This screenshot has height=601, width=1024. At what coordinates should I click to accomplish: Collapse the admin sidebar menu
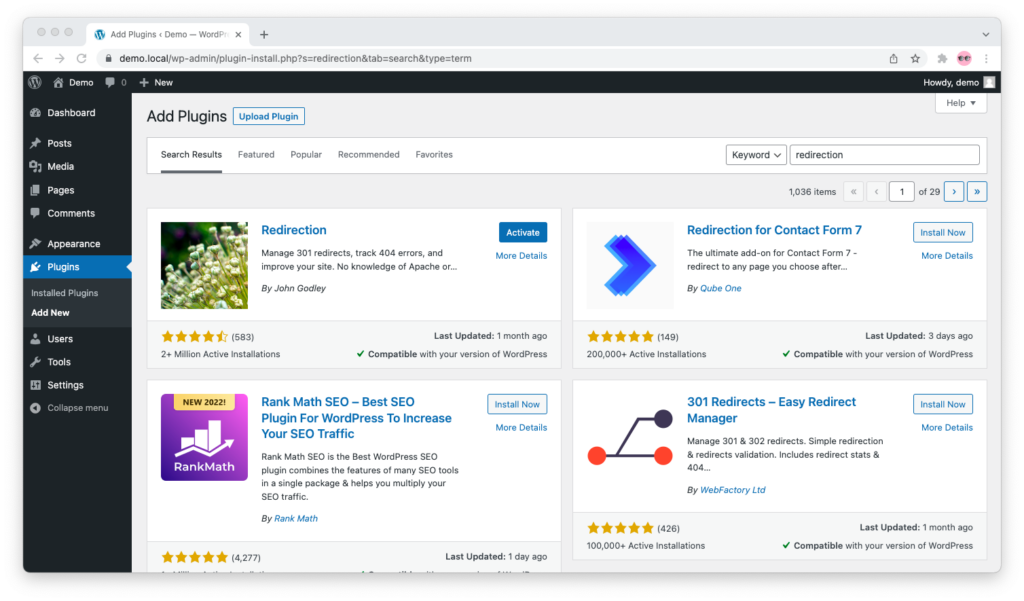pos(69,408)
